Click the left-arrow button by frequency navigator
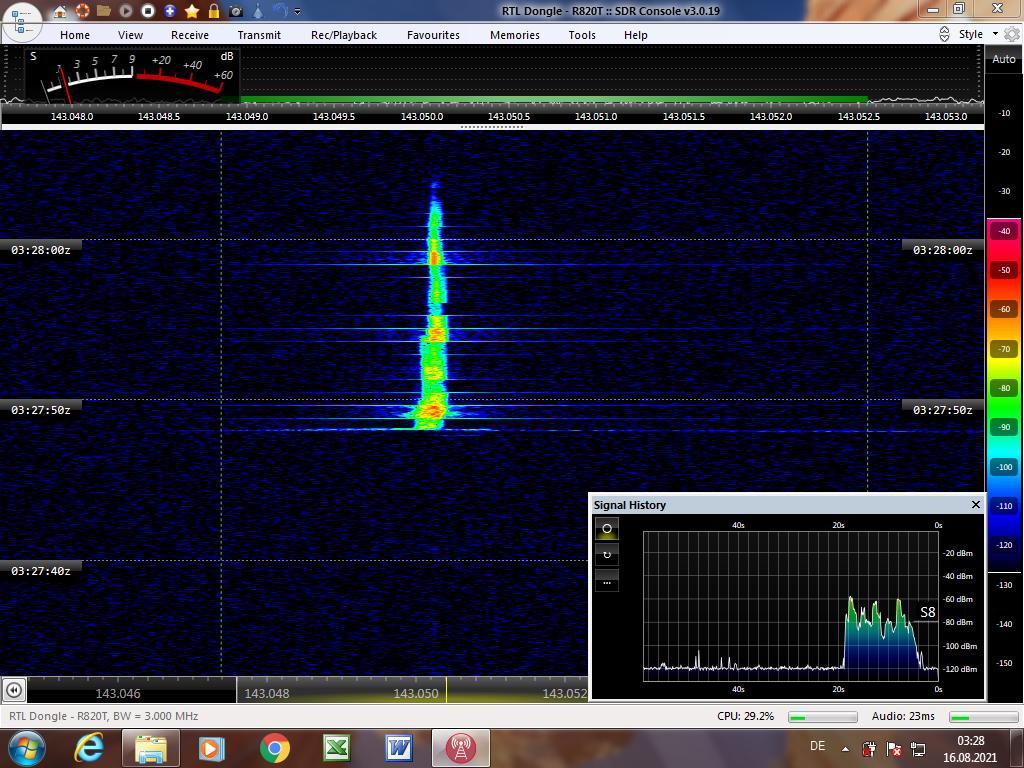1024x768 pixels. pyautogui.click(x=14, y=690)
